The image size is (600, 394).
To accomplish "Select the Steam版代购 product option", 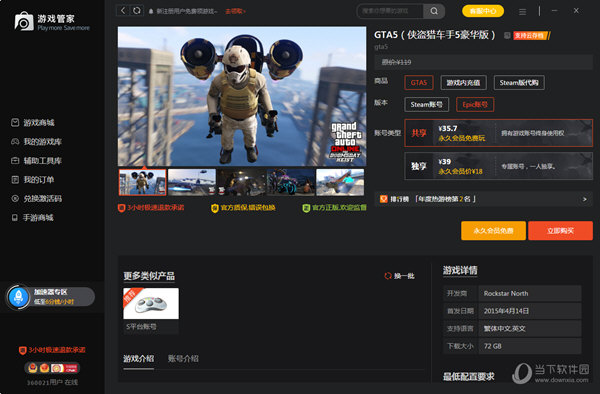I will click(x=519, y=83).
